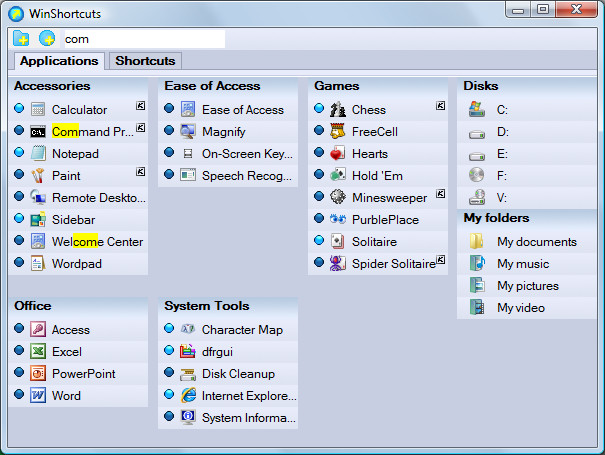Image resolution: width=605 pixels, height=455 pixels.
Task: Toggle the bullet next to Magnify
Action: tap(169, 130)
